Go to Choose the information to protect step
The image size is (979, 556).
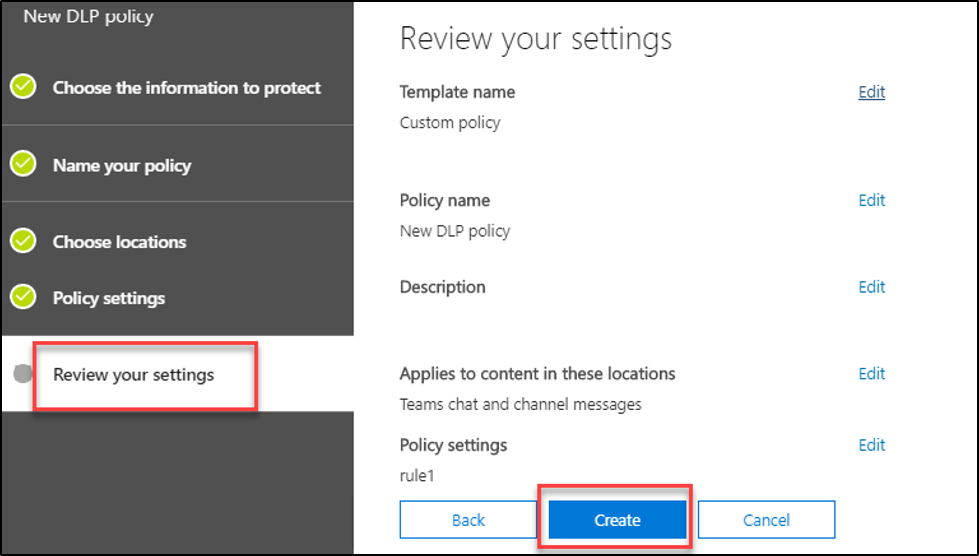tap(186, 88)
